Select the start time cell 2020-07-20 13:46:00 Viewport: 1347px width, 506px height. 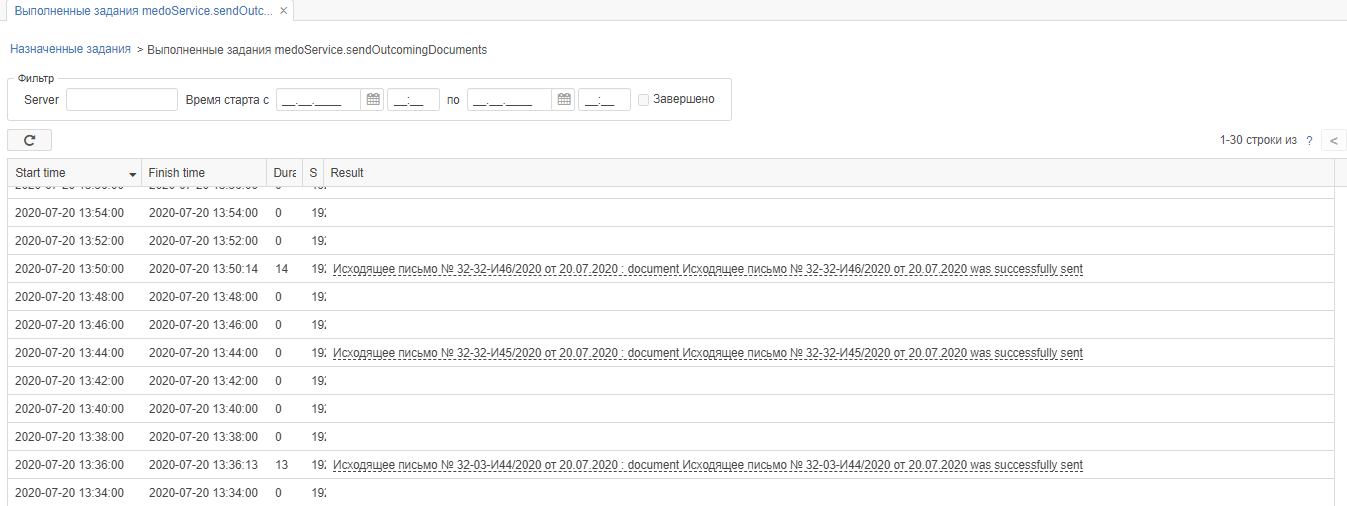[x=70, y=325]
